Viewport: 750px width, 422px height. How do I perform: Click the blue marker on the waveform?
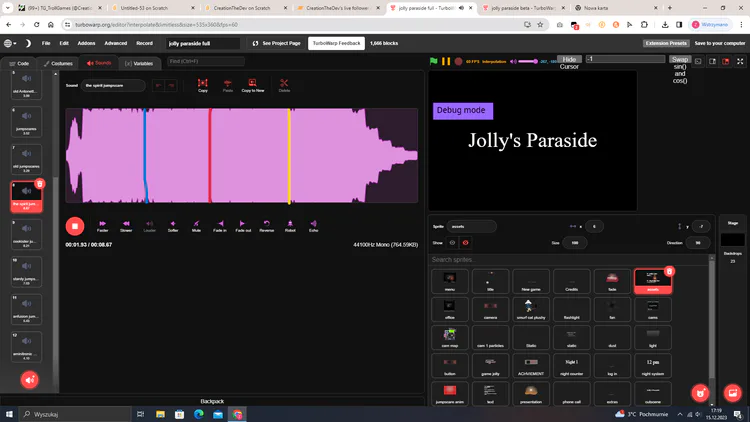click(x=145, y=155)
